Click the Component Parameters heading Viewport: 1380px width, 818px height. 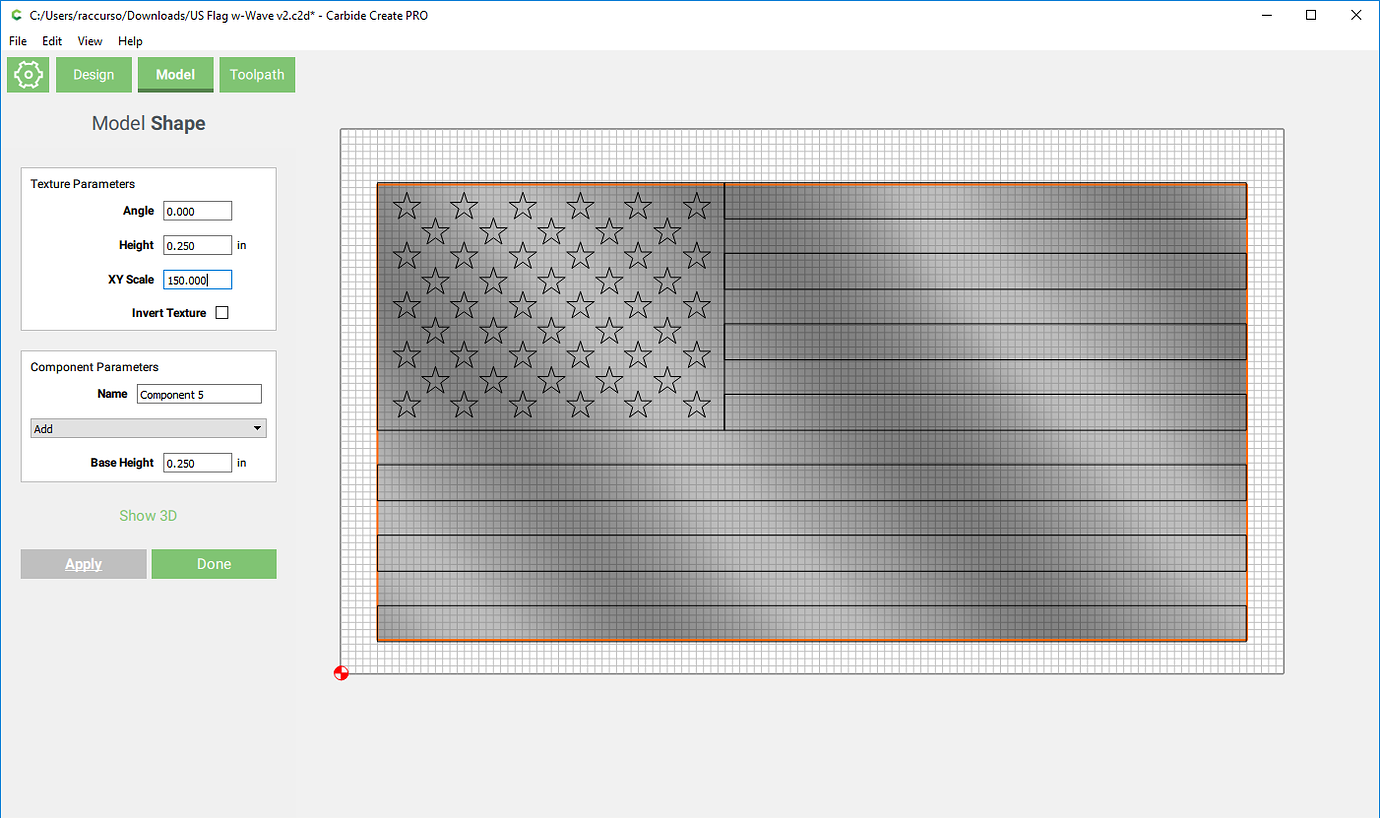click(95, 367)
